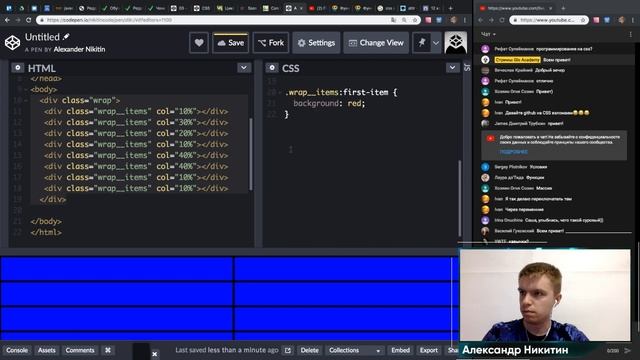Click the <div class="wrap"> HTML line
Screen dimensions: 640x360
pyautogui.click(x=80, y=100)
